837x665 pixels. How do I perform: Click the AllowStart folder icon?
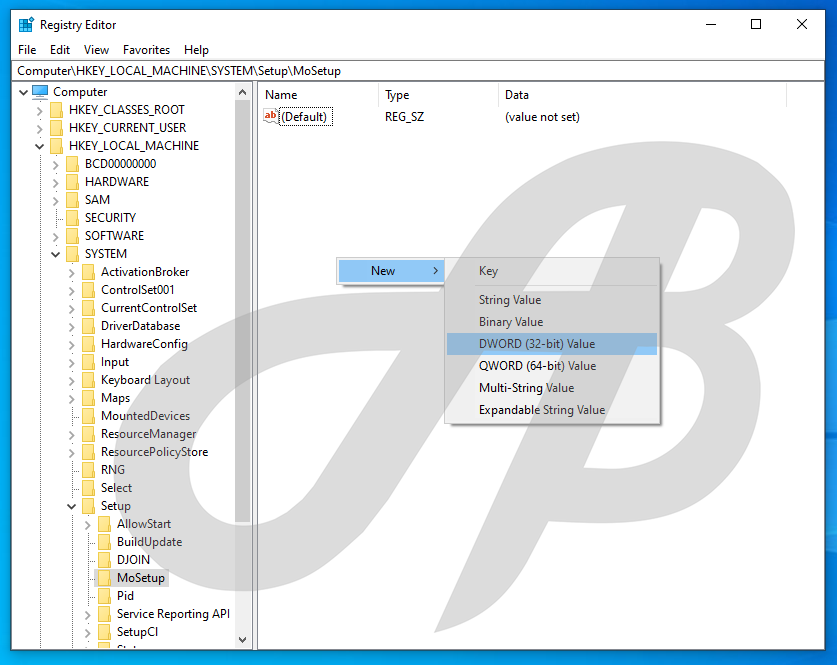tap(105, 524)
